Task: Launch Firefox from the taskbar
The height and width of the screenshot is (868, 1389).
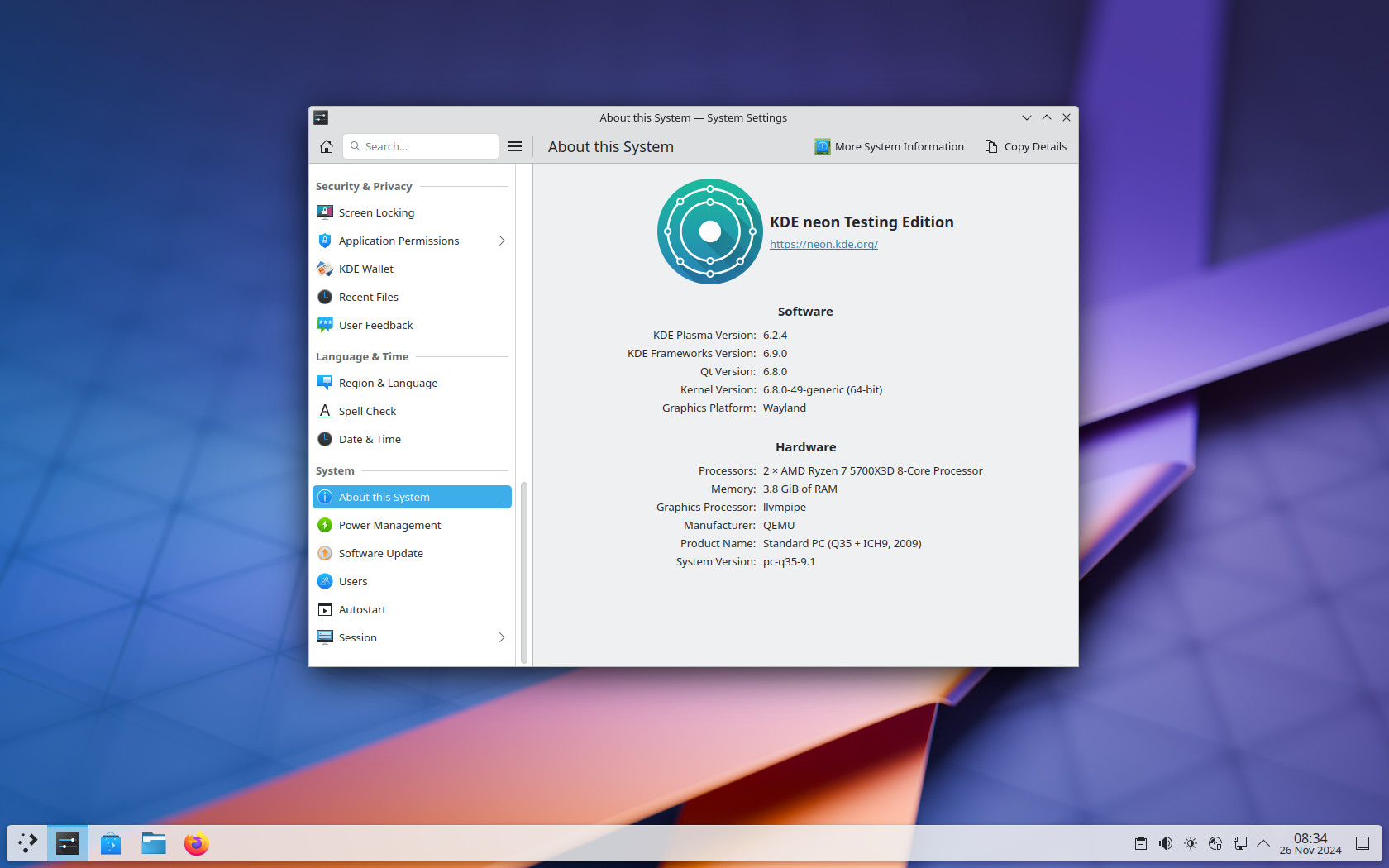Action: (x=197, y=843)
